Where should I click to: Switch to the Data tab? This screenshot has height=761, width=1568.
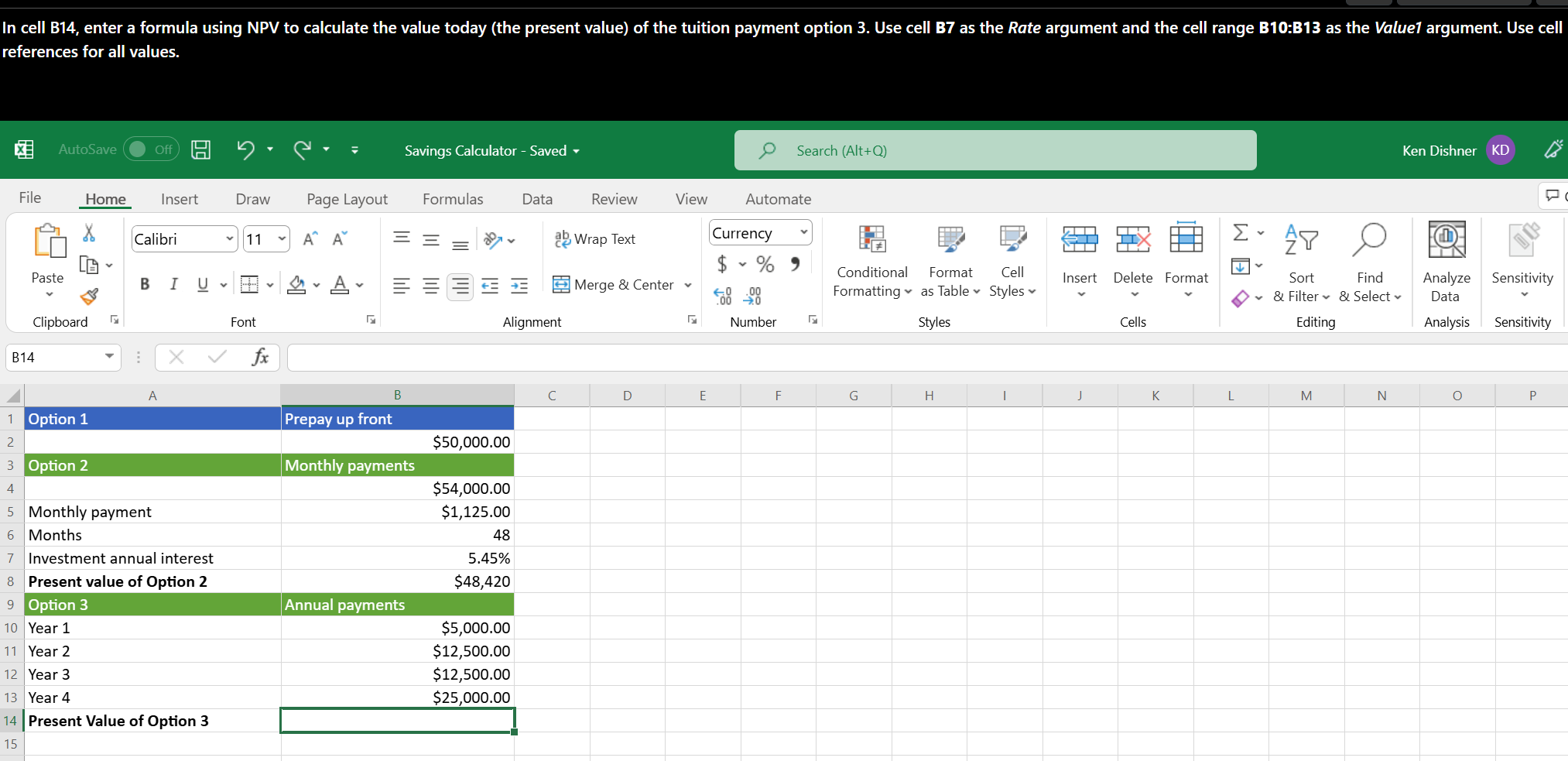tap(537, 199)
